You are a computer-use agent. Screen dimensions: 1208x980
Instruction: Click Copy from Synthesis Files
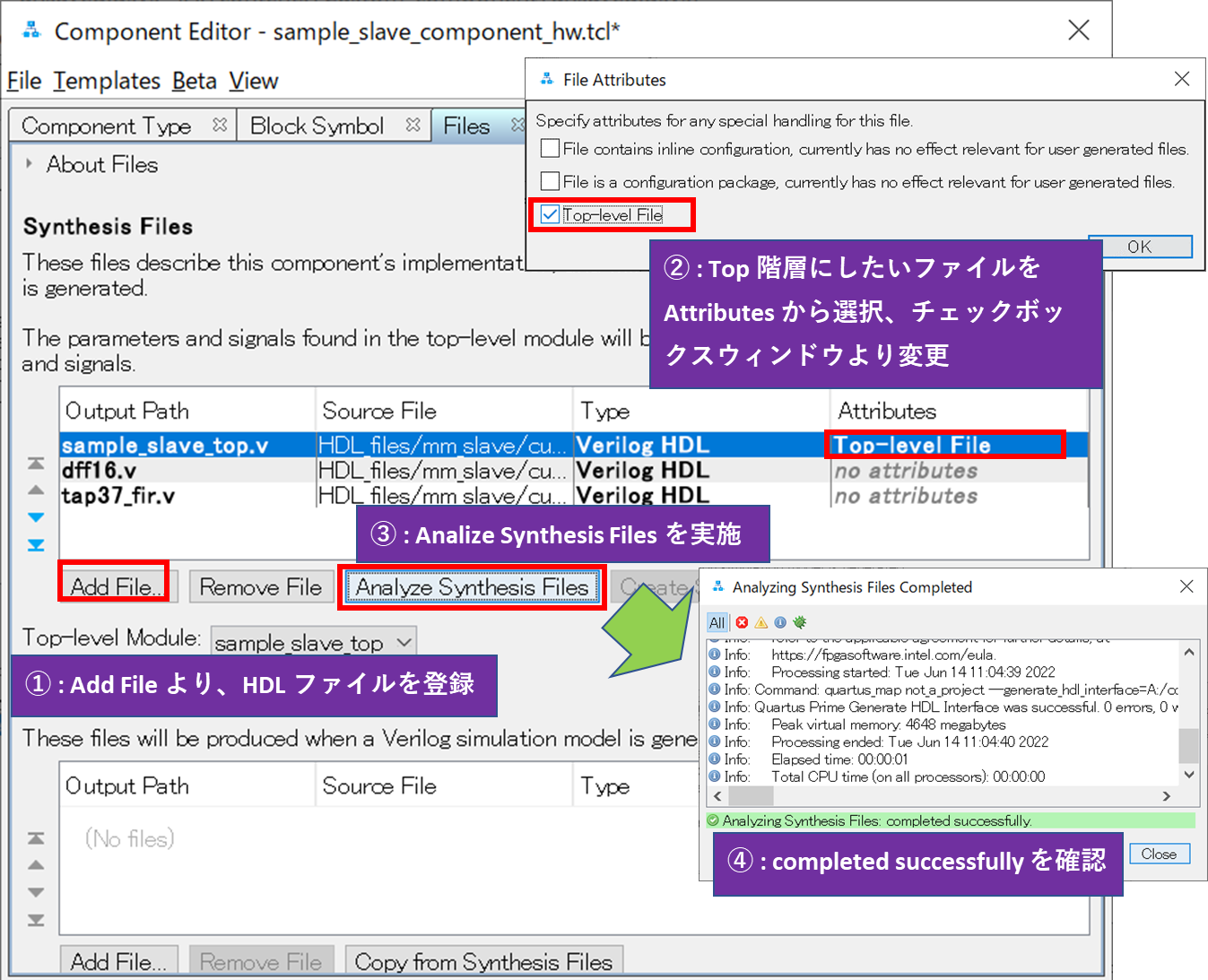click(x=484, y=961)
